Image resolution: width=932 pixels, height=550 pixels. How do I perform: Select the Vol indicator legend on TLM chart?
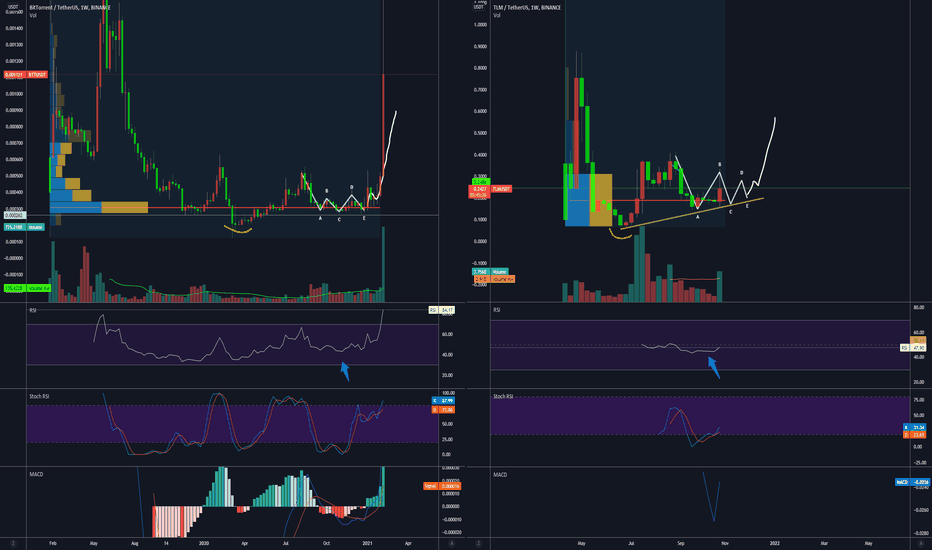pyautogui.click(x=496, y=15)
